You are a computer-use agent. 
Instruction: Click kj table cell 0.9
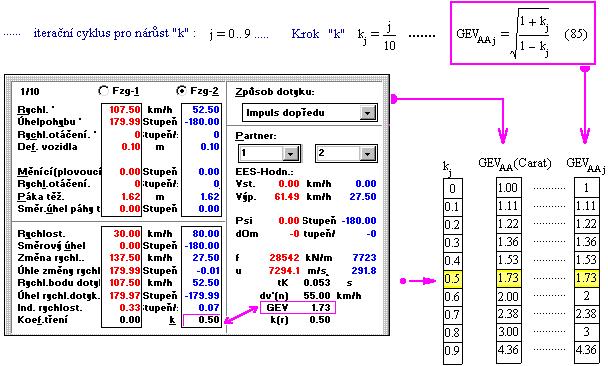[453, 351]
